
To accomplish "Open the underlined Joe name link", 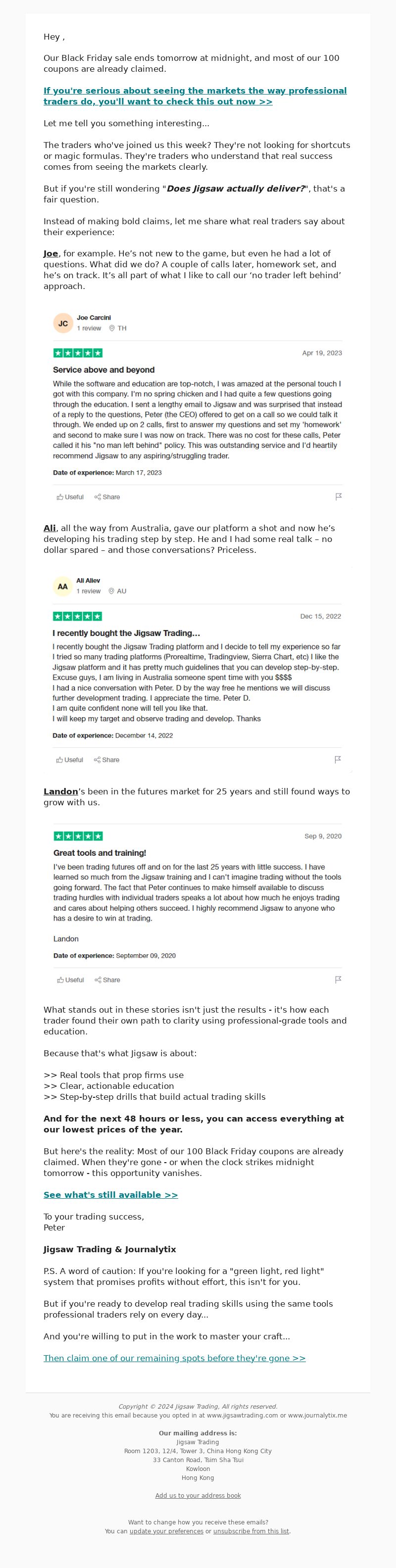I will (50, 253).
